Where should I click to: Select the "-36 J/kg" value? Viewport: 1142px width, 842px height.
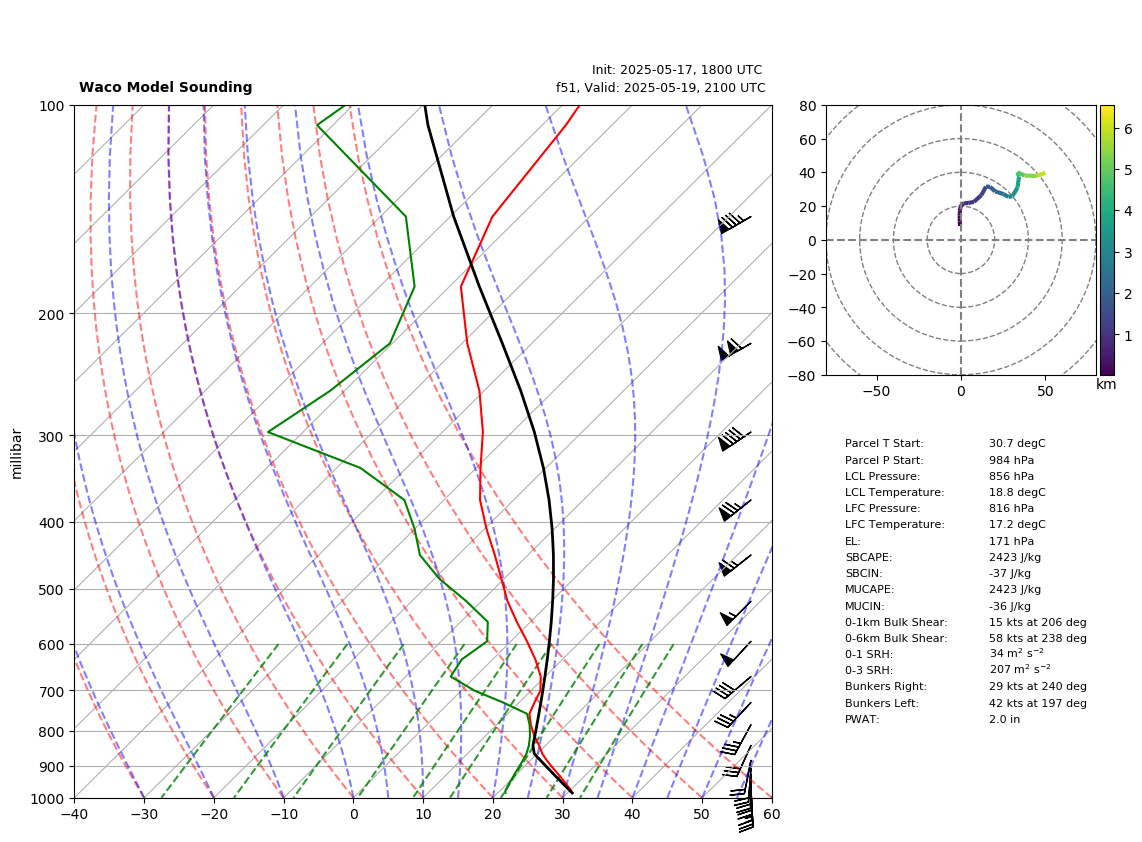pos(1009,606)
